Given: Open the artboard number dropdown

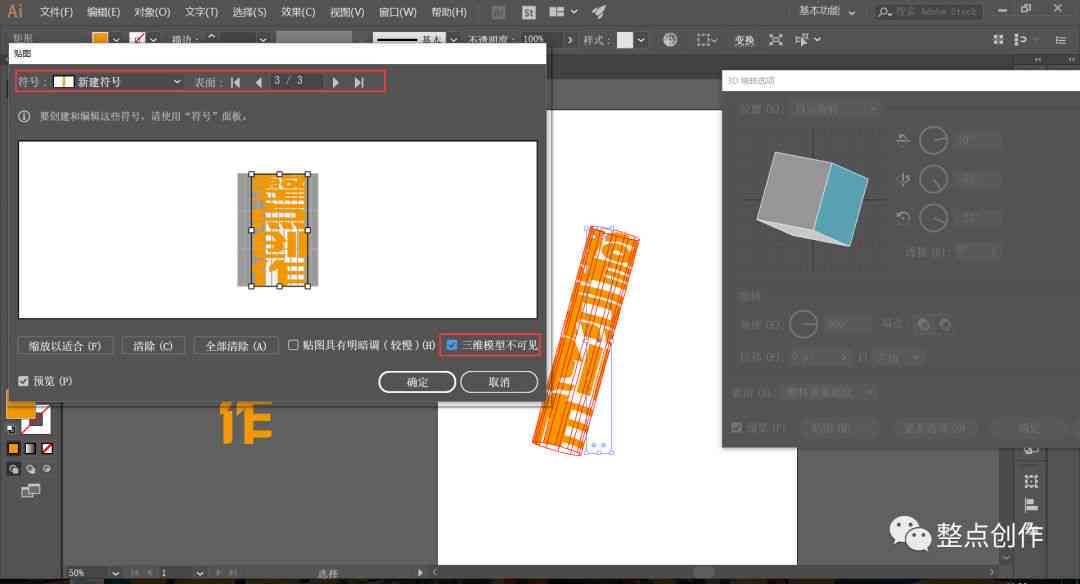Looking at the screenshot, I should tap(199, 573).
